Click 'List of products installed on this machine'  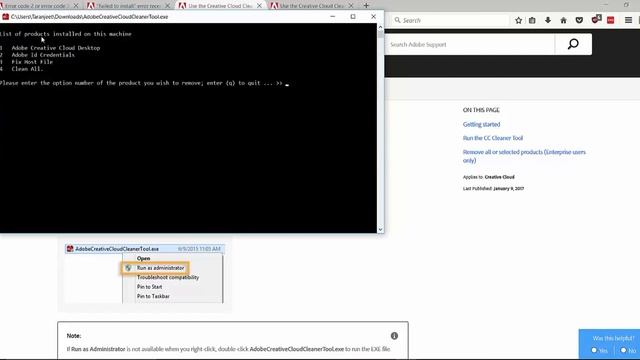(66, 34)
